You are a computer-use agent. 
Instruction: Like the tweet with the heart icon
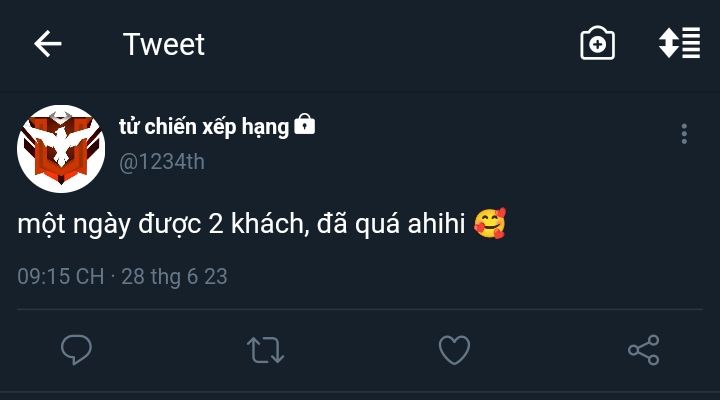click(x=454, y=350)
